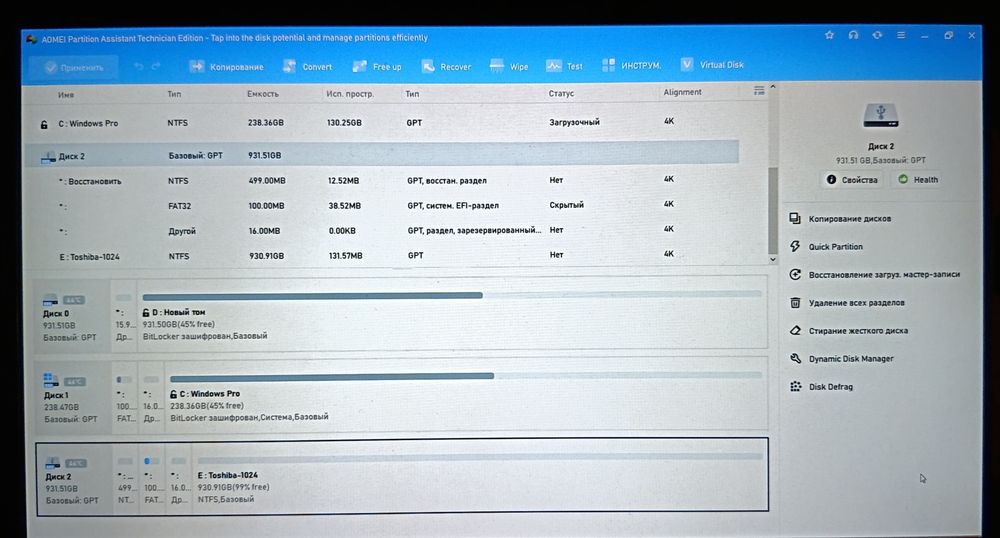
Task: Select the Восстановить NTFS partition row
Action: [x=383, y=180]
